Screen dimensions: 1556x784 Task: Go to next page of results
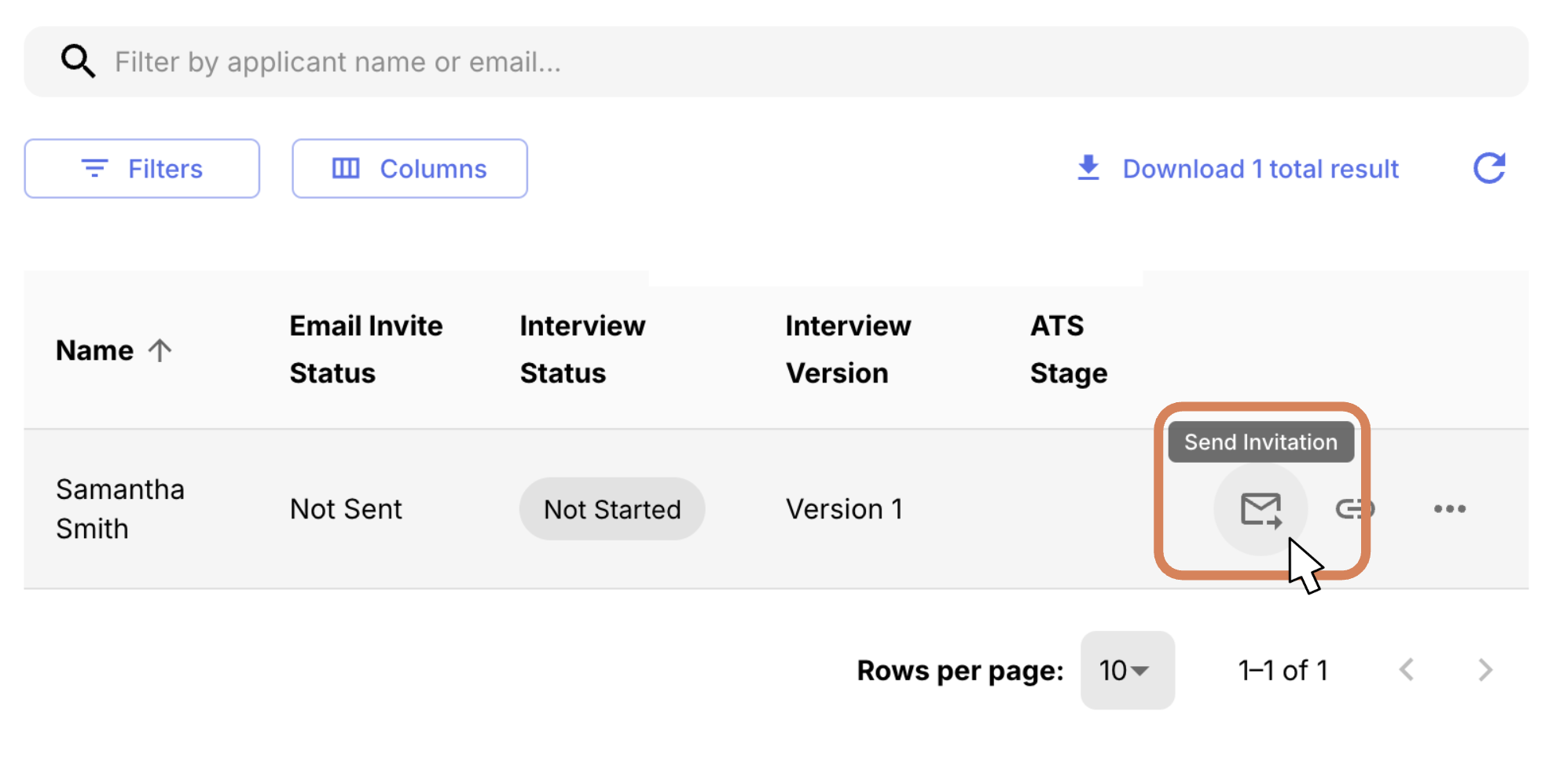tap(1484, 670)
